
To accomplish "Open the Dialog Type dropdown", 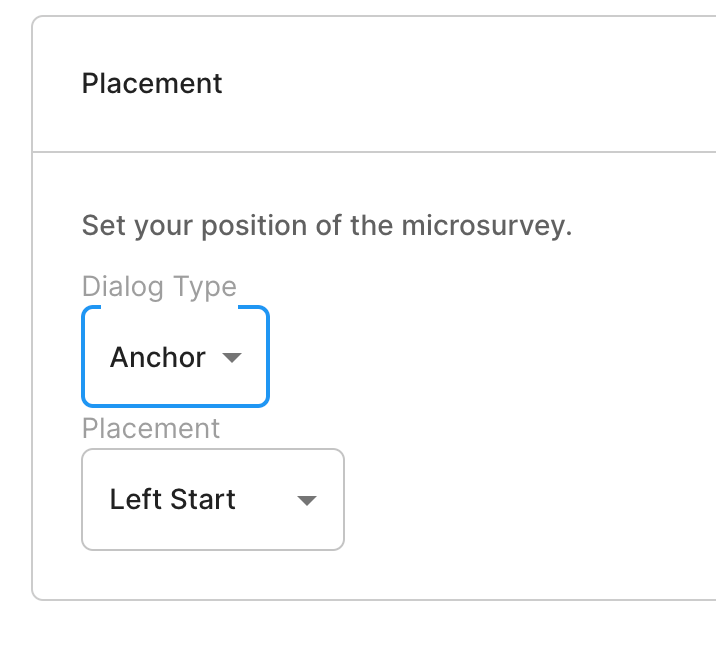I will click(x=175, y=357).
